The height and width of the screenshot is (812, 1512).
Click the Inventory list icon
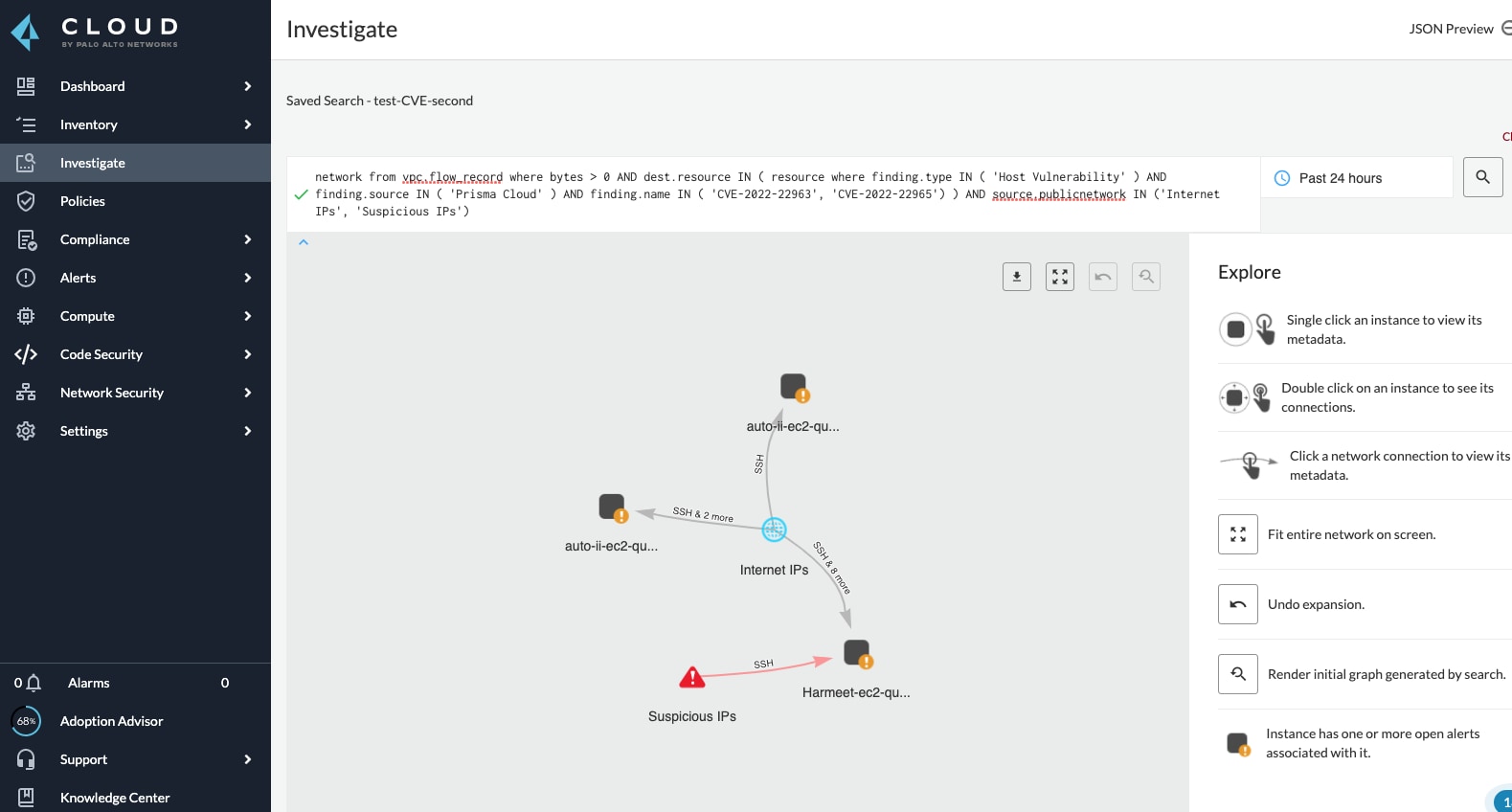point(26,124)
